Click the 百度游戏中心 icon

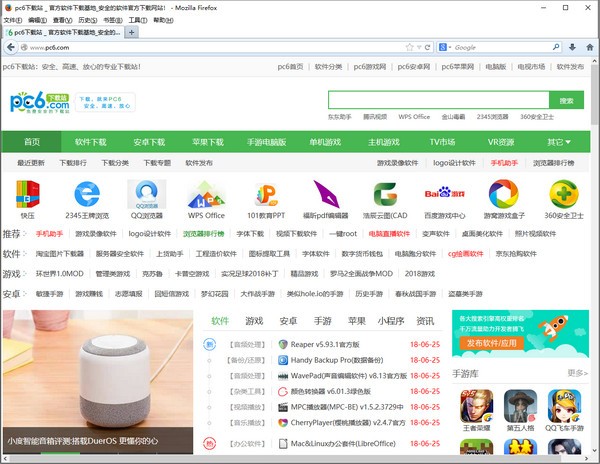[x=445, y=194]
